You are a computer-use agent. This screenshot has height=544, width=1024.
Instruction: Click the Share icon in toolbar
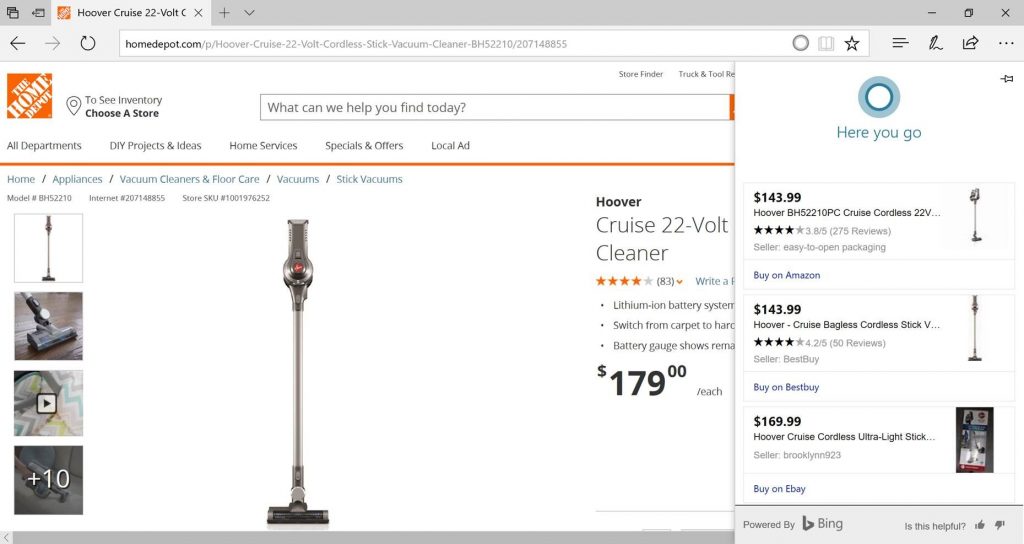[x=970, y=43]
